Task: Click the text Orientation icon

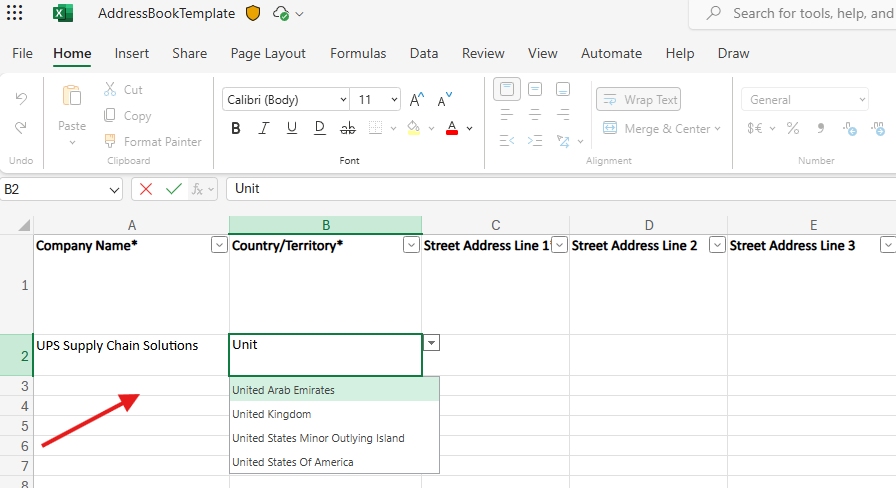Action: click(x=563, y=141)
